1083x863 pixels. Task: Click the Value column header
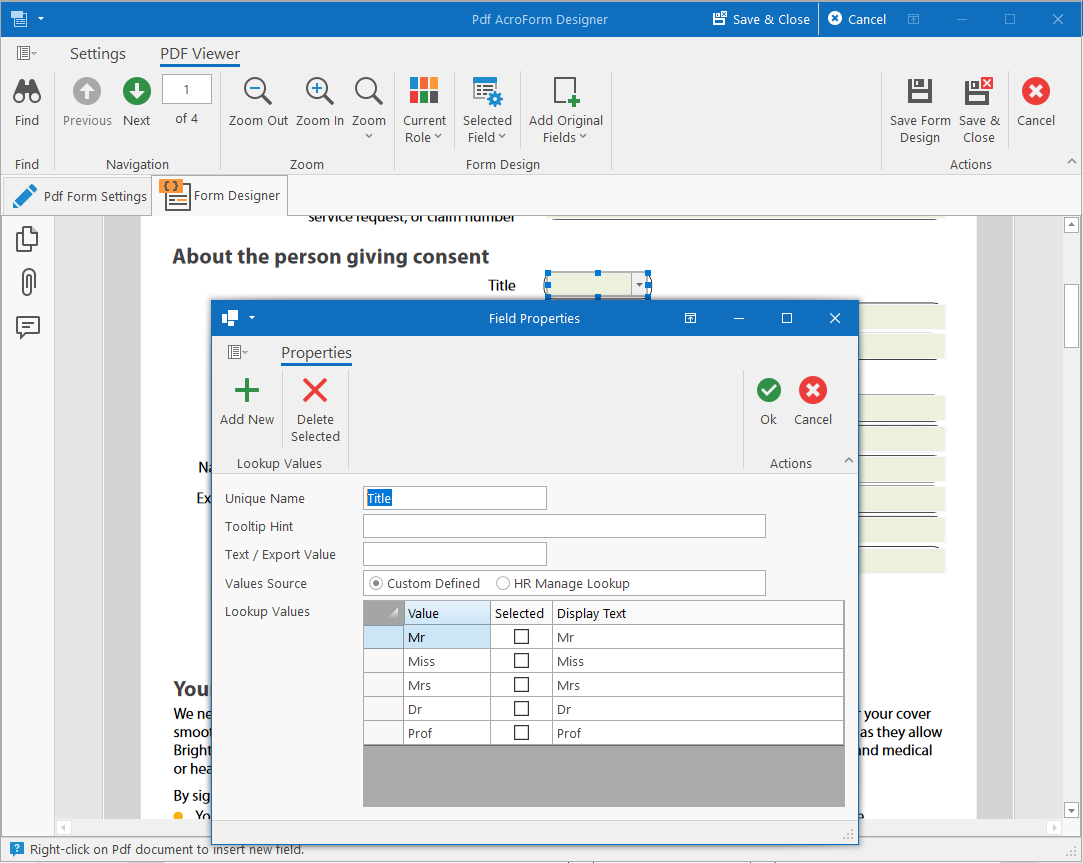447,613
